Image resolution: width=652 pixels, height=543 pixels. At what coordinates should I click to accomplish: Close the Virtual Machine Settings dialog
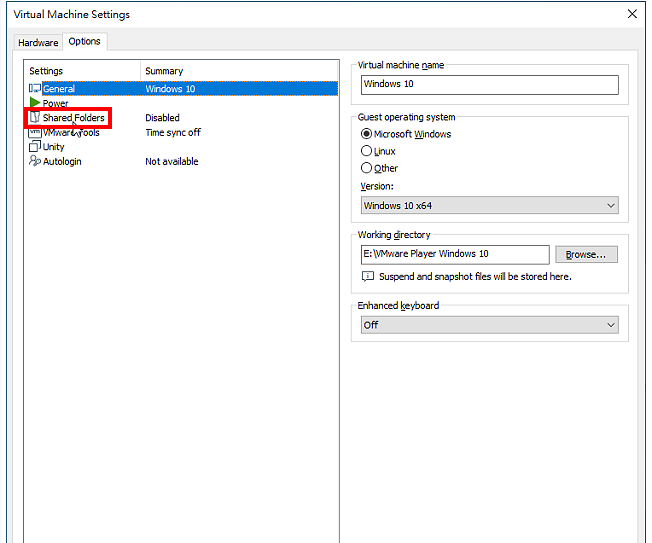pyautogui.click(x=632, y=14)
